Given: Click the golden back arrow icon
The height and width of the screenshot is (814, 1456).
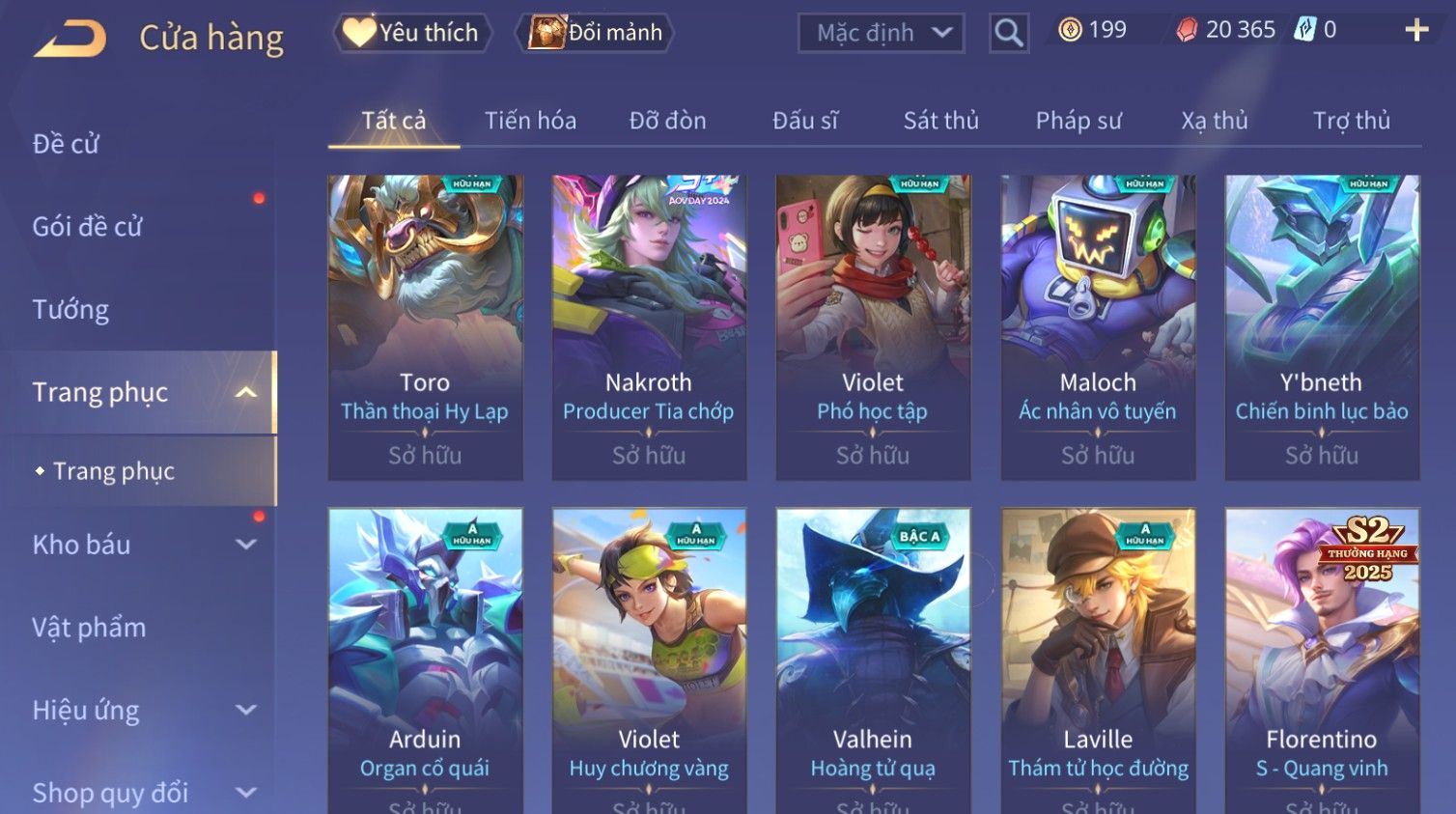Looking at the screenshot, I should pyautogui.click(x=70, y=40).
